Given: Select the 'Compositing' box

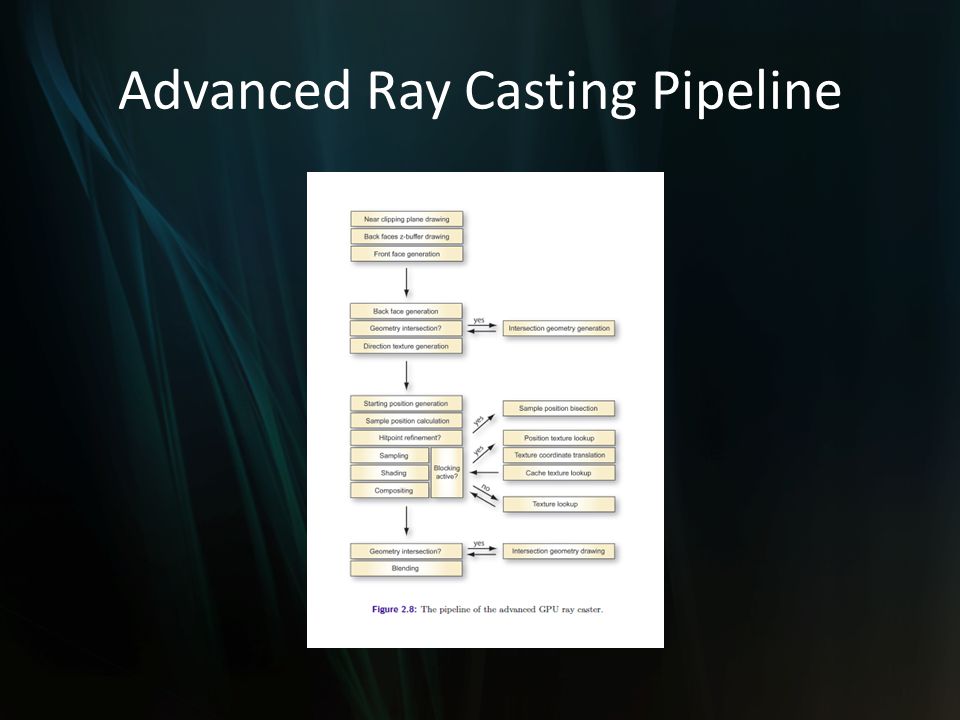Looking at the screenshot, I should coord(389,490).
